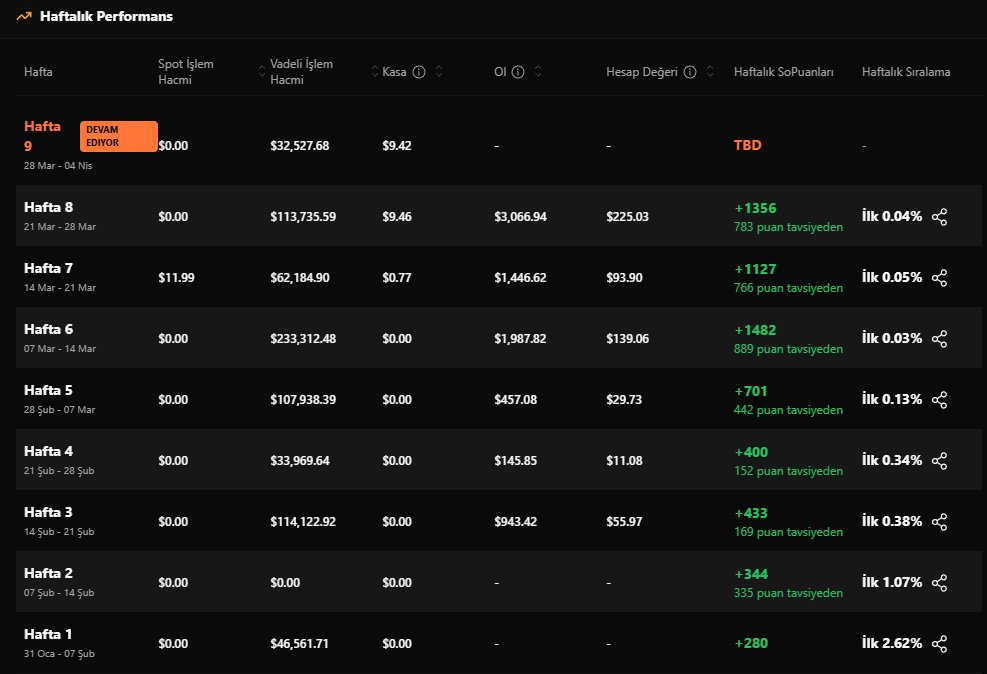Screen dimensions: 987x674
Task: Open the Hesap Değeri info icon
Action: [x=690, y=72]
